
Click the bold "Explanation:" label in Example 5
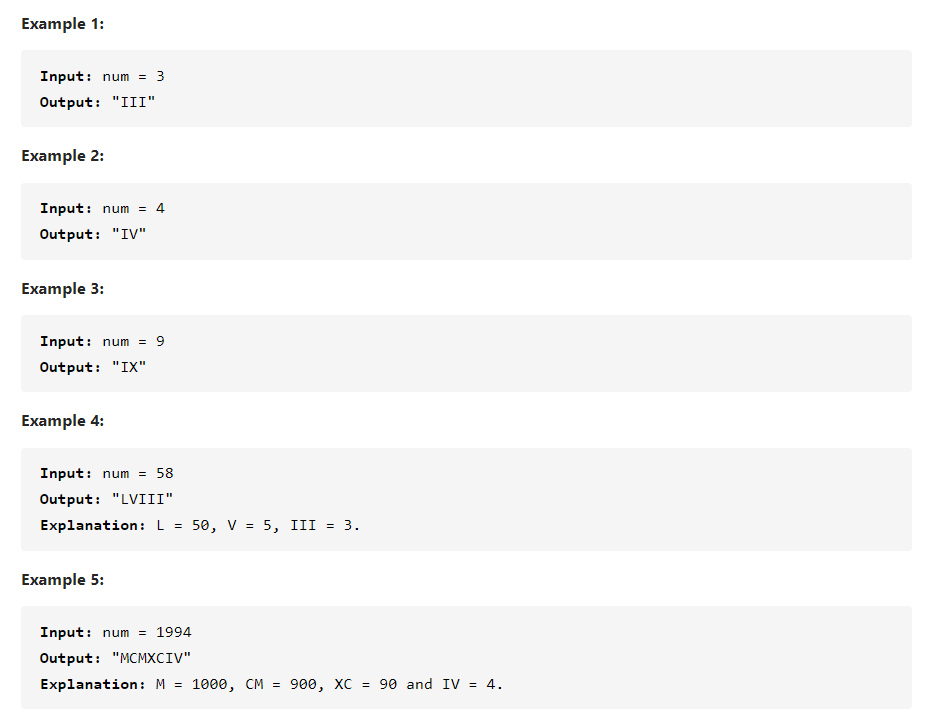point(93,684)
